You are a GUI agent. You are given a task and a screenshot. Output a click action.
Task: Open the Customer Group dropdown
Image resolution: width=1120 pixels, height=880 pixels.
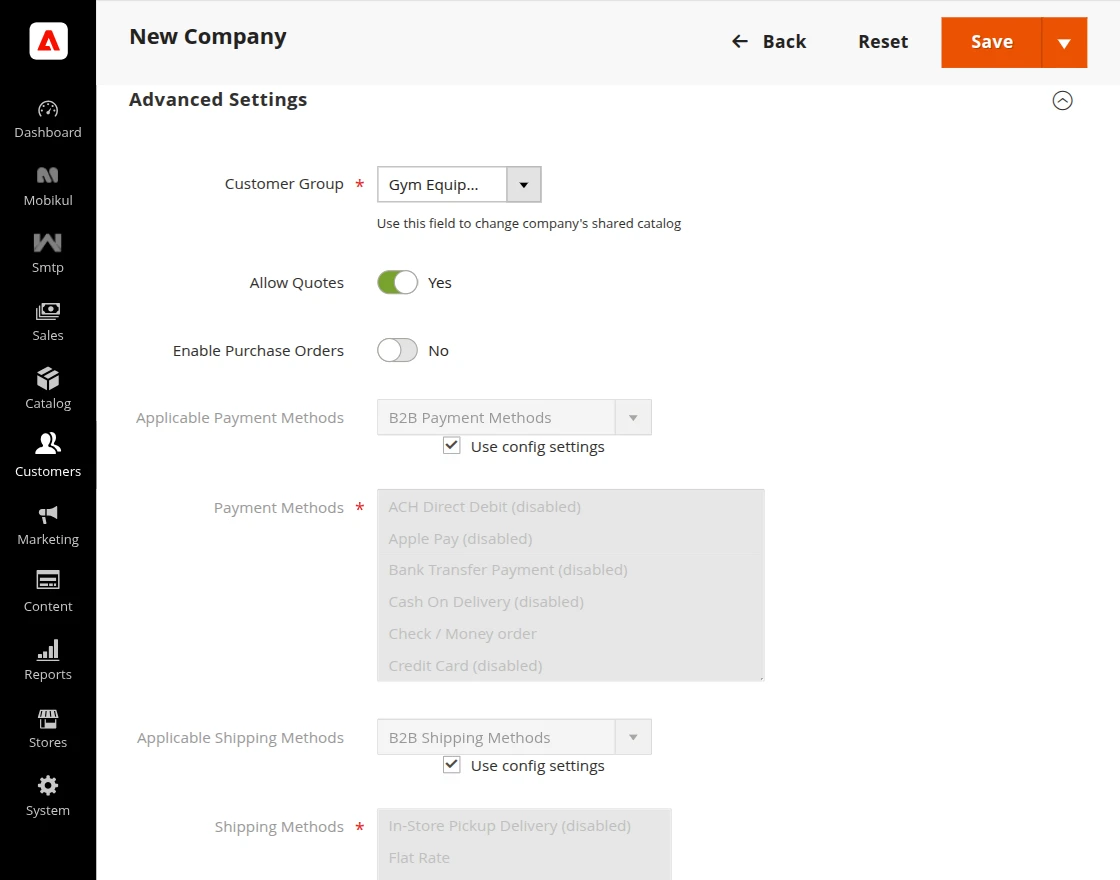459,185
